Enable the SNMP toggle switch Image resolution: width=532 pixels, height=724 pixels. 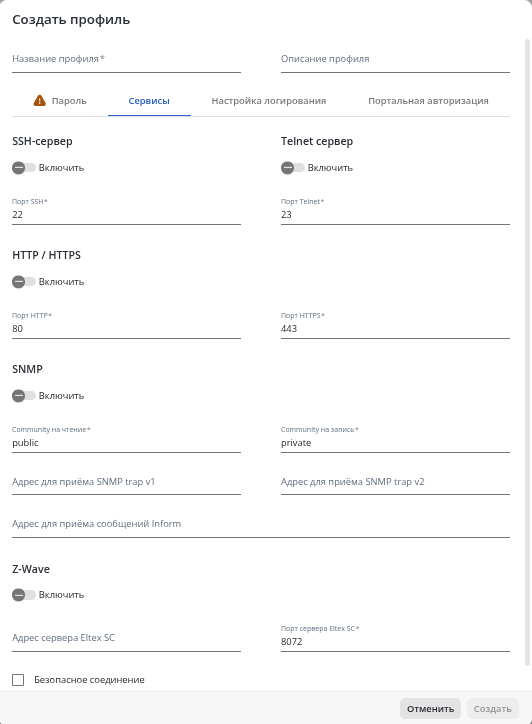click(24, 396)
